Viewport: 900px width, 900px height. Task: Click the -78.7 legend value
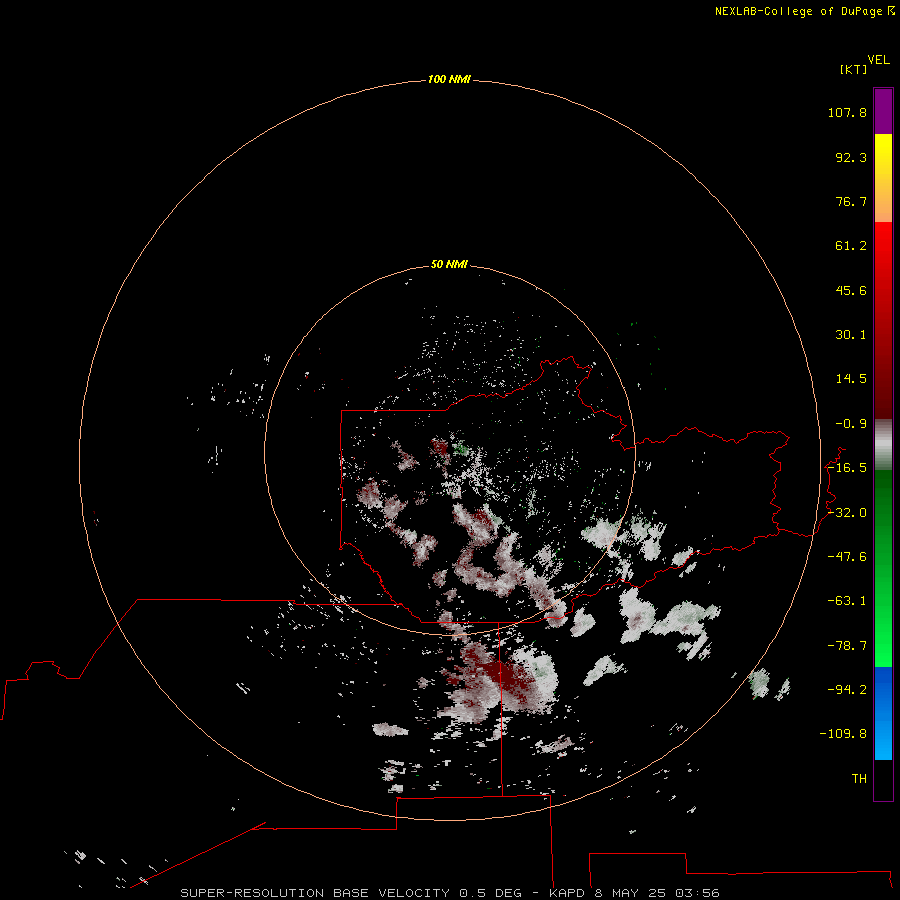pos(847,646)
